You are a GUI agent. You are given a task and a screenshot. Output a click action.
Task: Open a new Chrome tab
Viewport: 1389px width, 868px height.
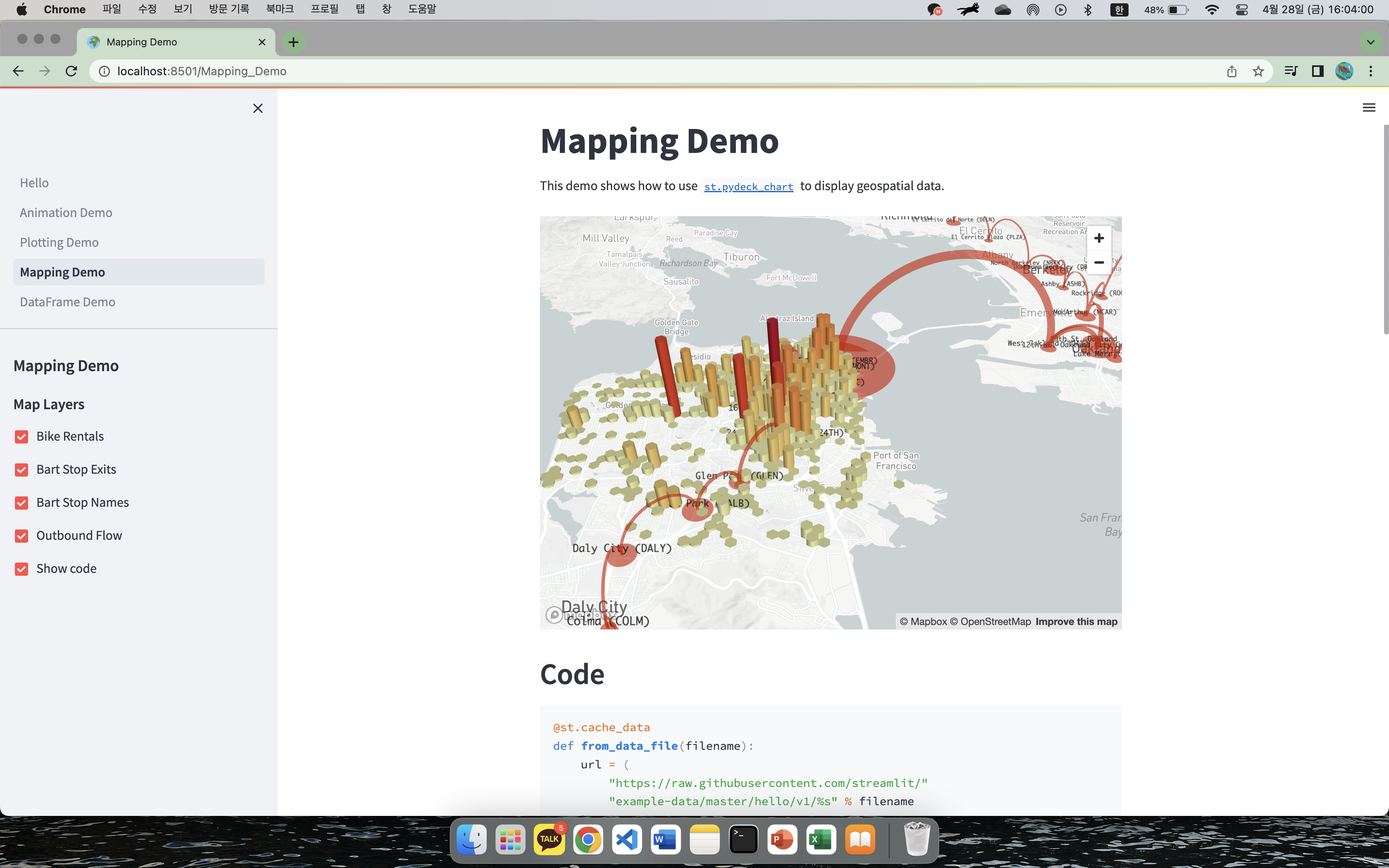(293, 42)
